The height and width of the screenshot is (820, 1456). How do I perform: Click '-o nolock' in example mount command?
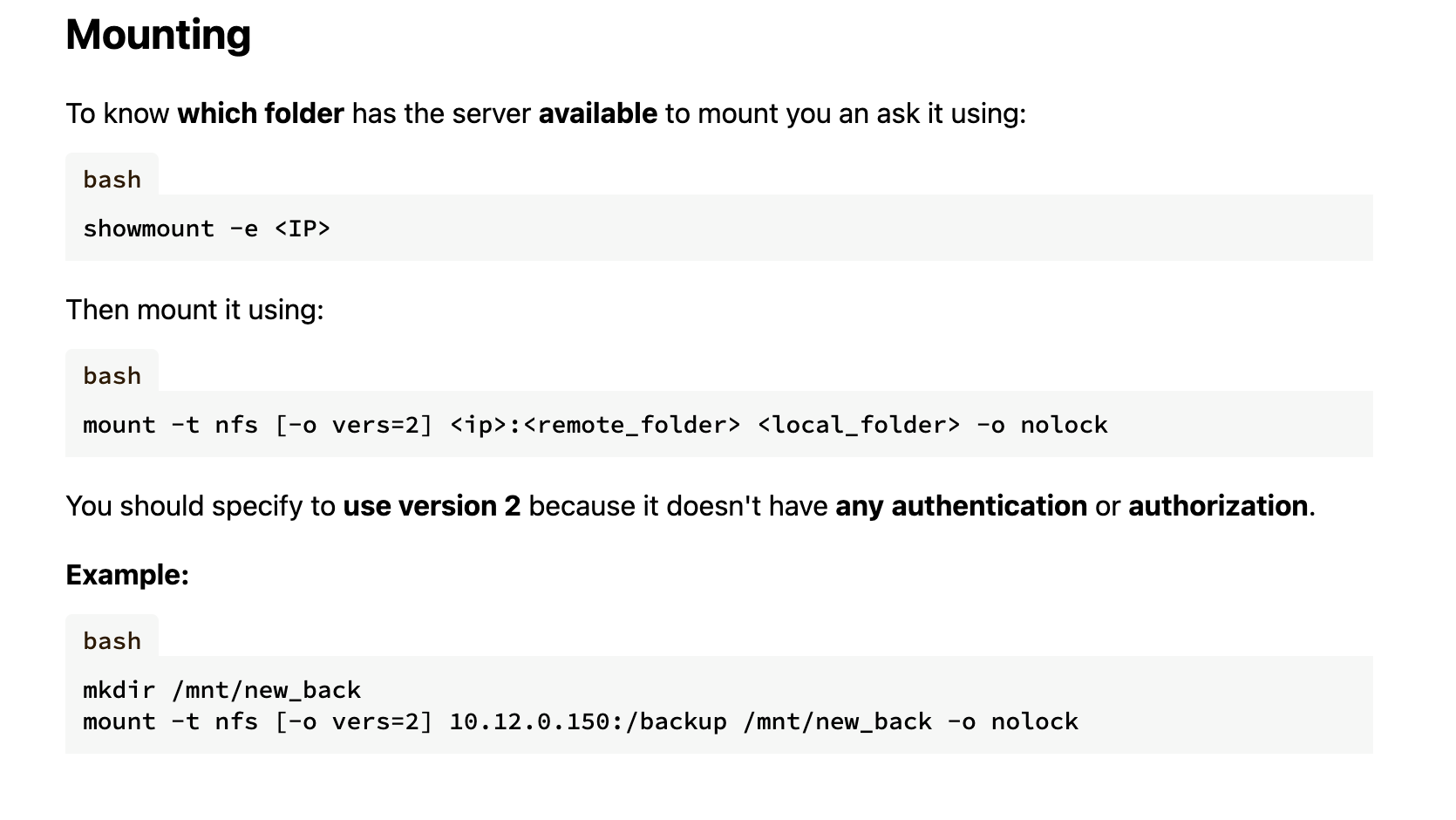coord(1012,721)
